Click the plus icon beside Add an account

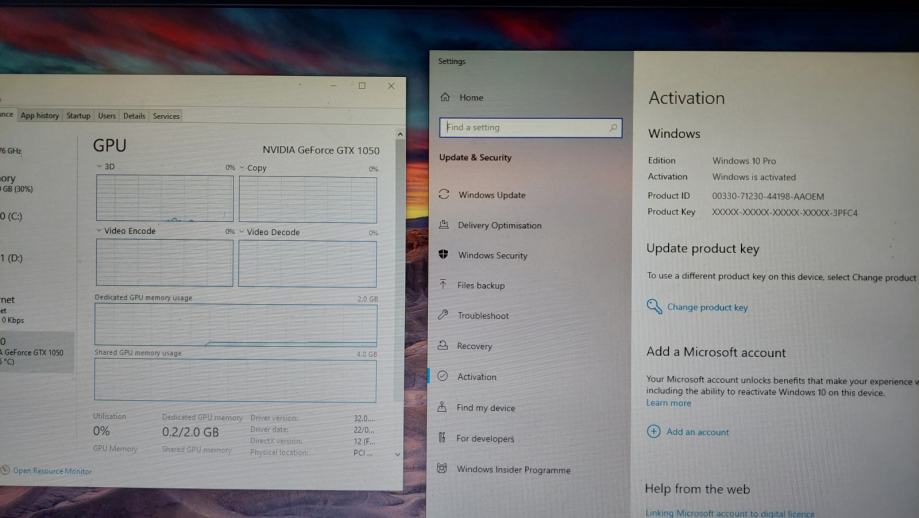(x=653, y=431)
